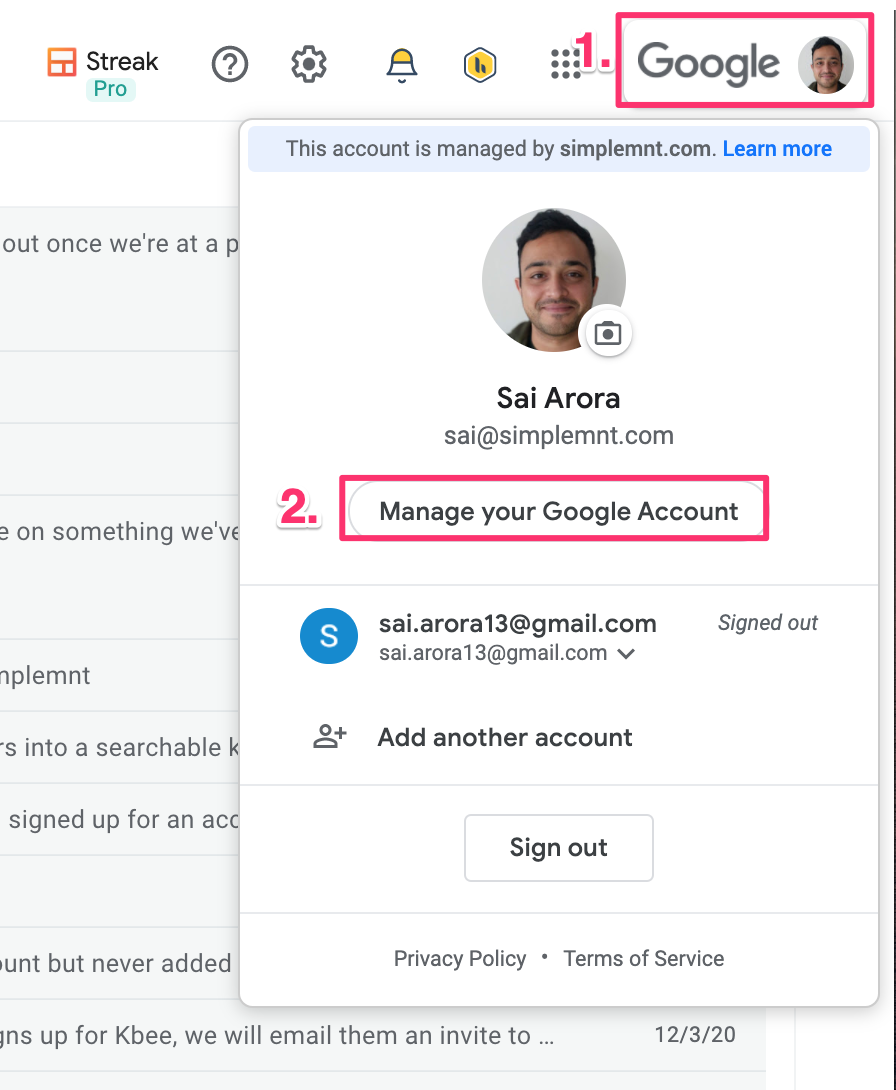Click Add another account
Image resolution: width=896 pixels, height=1090 pixels.
[505, 737]
